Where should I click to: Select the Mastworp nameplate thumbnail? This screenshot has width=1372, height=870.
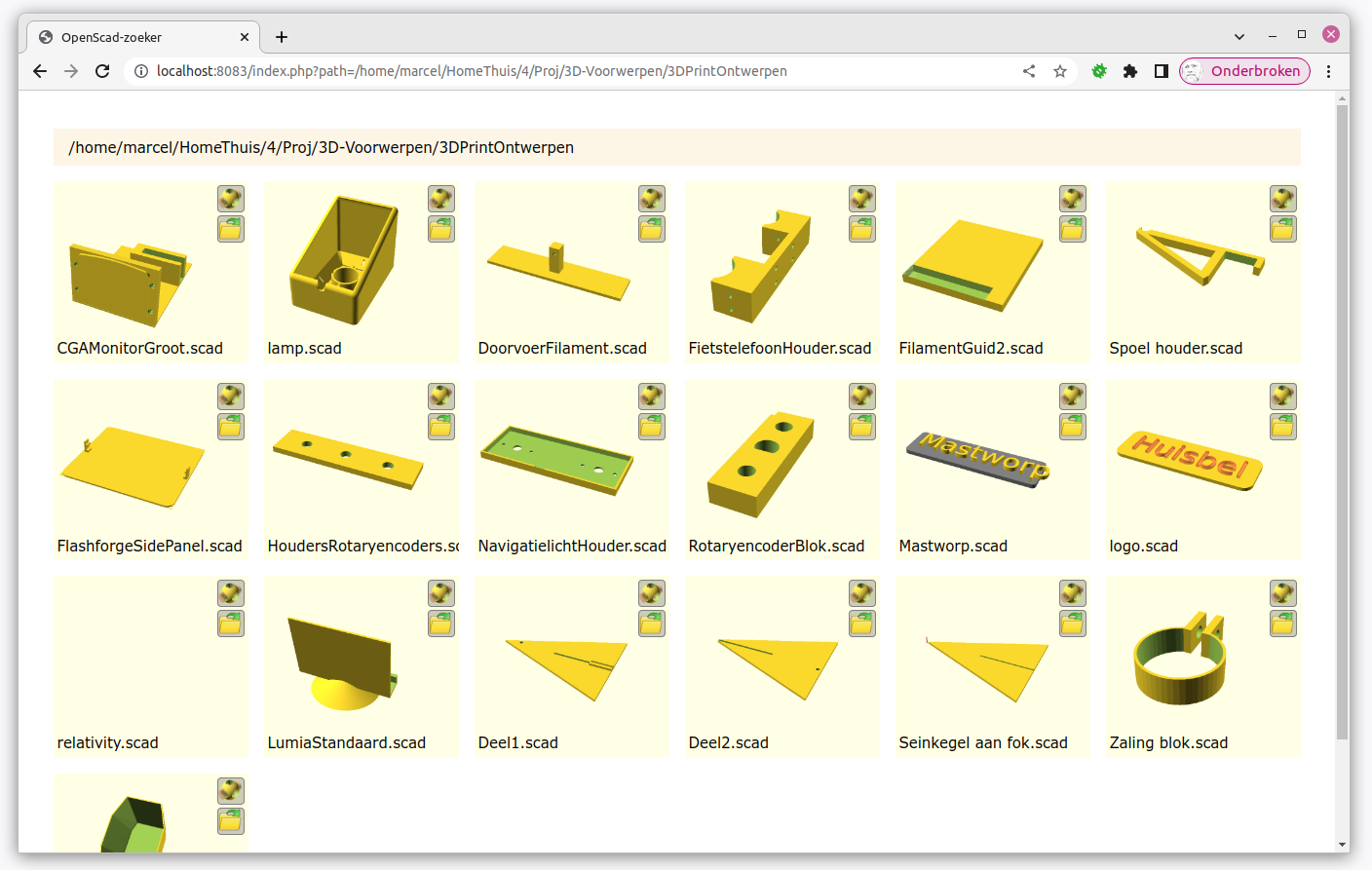977,458
